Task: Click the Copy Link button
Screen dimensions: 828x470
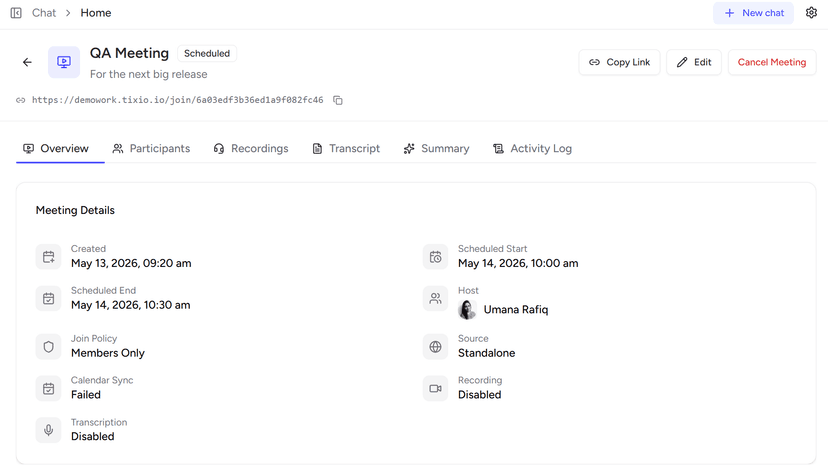Action: (x=619, y=62)
